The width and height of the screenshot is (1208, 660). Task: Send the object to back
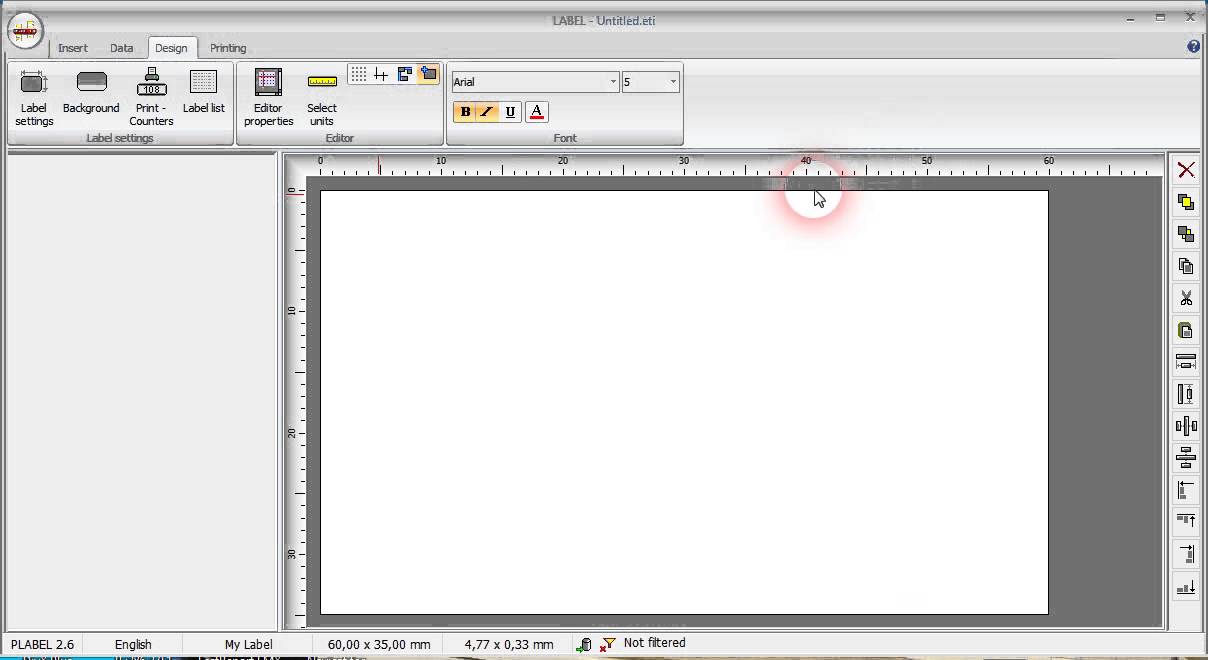(x=1186, y=234)
